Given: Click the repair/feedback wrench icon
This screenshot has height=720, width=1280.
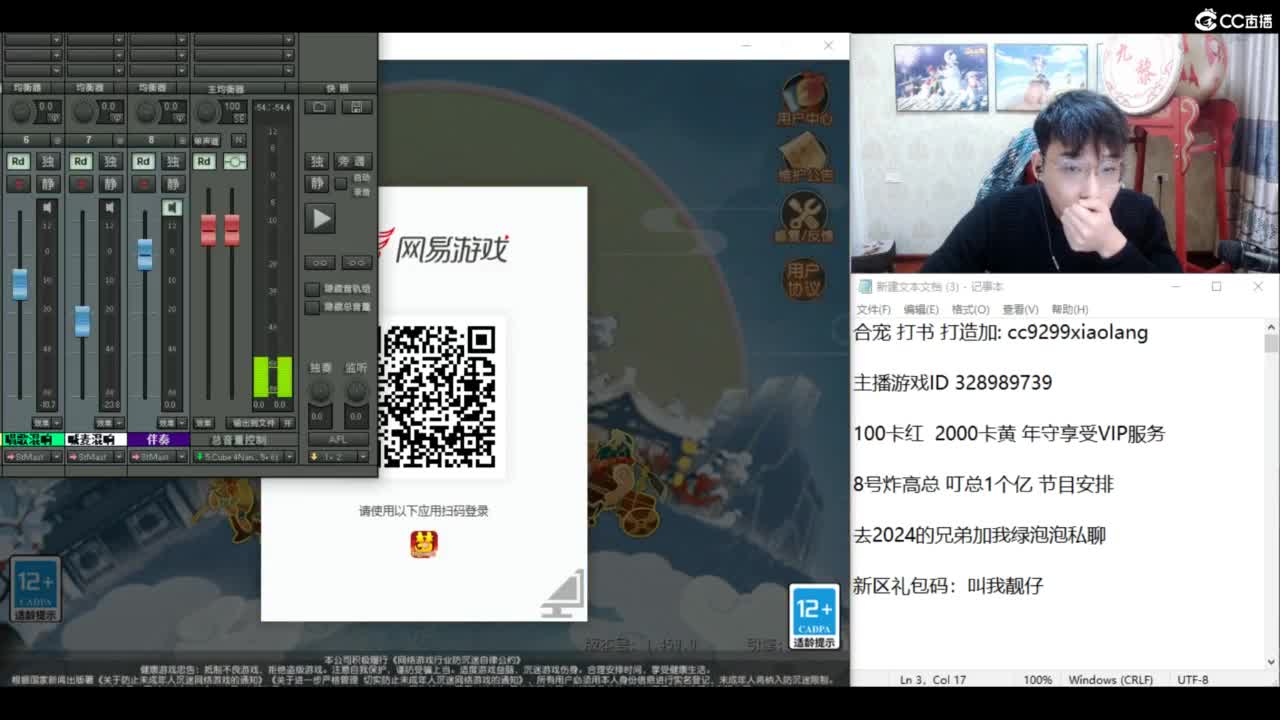Looking at the screenshot, I should pyautogui.click(x=804, y=217).
